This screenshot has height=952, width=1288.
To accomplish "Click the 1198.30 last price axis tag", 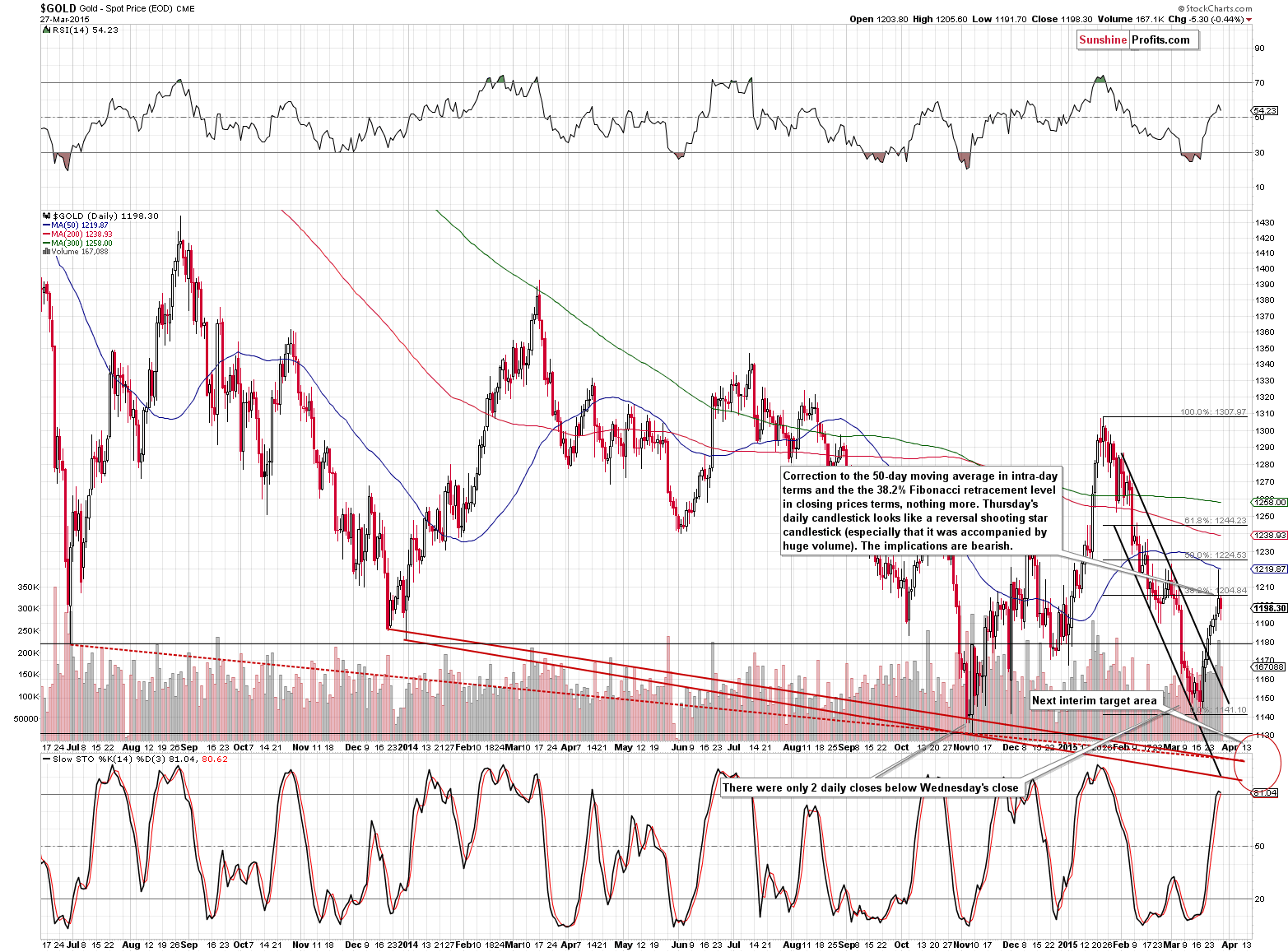I will point(1269,608).
